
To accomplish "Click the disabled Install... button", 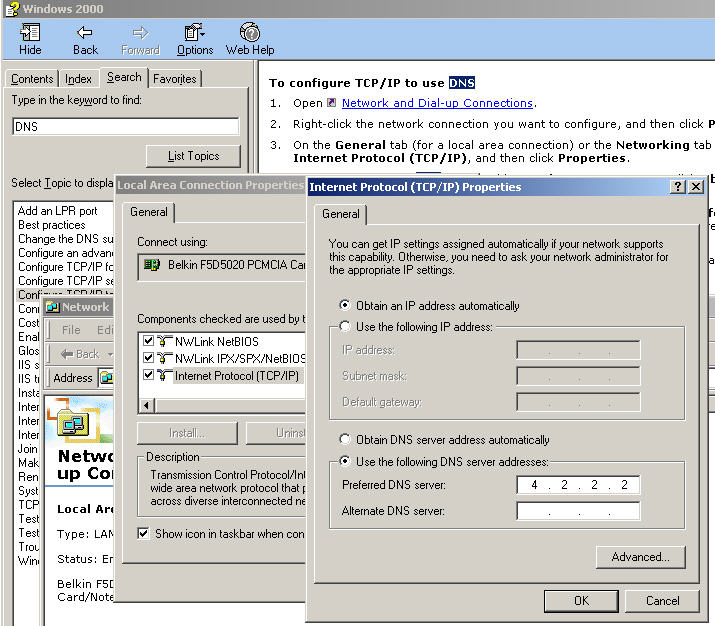I will point(187,433).
